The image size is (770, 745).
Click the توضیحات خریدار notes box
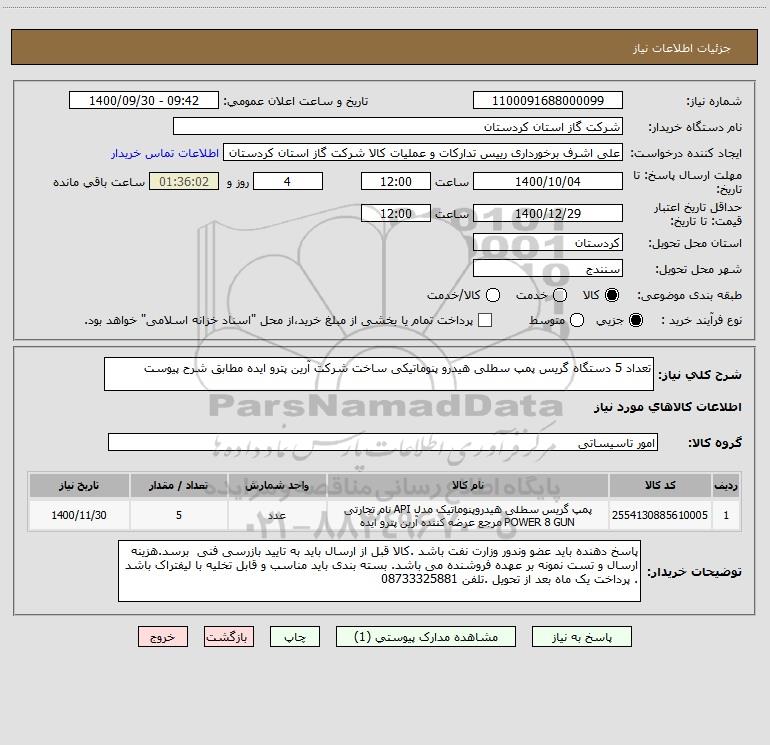[x=379, y=571]
